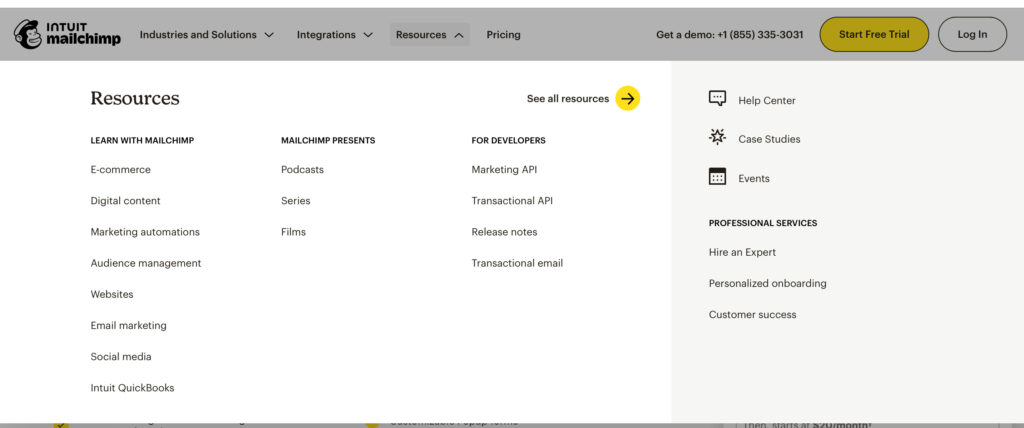
Task: Click the Events calendar icon
Action: pos(717,176)
